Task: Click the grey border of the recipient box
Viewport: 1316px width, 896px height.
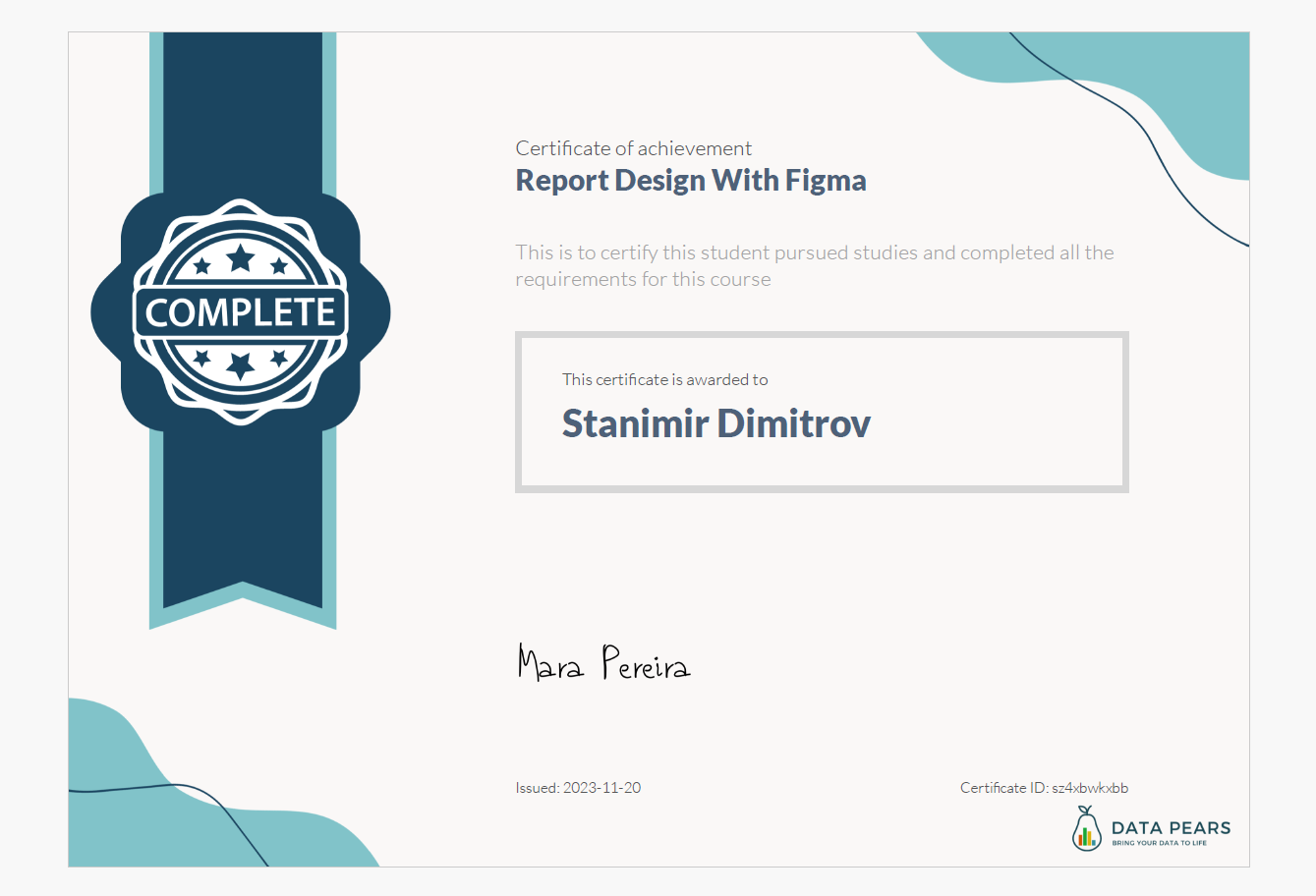Action: tap(822, 335)
